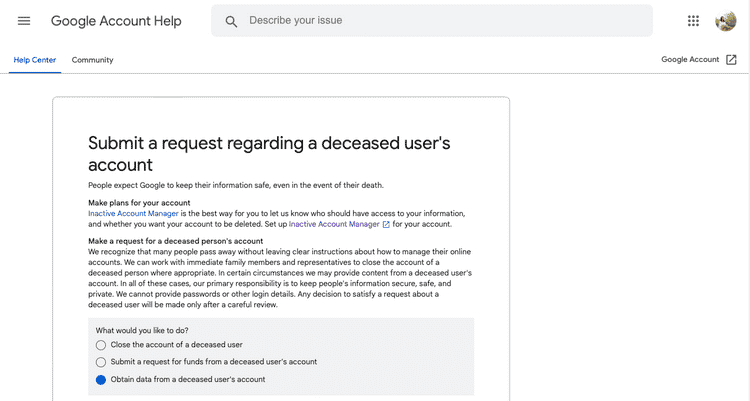Click 'Make a request for a deceased person's account' subheading

tap(176, 241)
